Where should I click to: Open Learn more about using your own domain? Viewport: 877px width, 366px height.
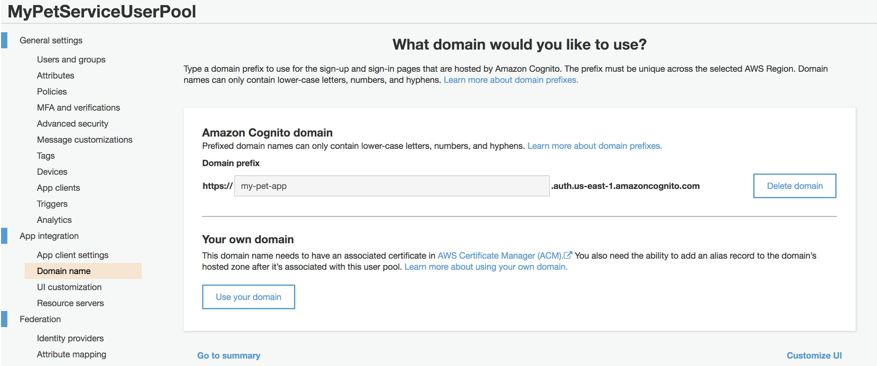pyautogui.click(x=486, y=267)
